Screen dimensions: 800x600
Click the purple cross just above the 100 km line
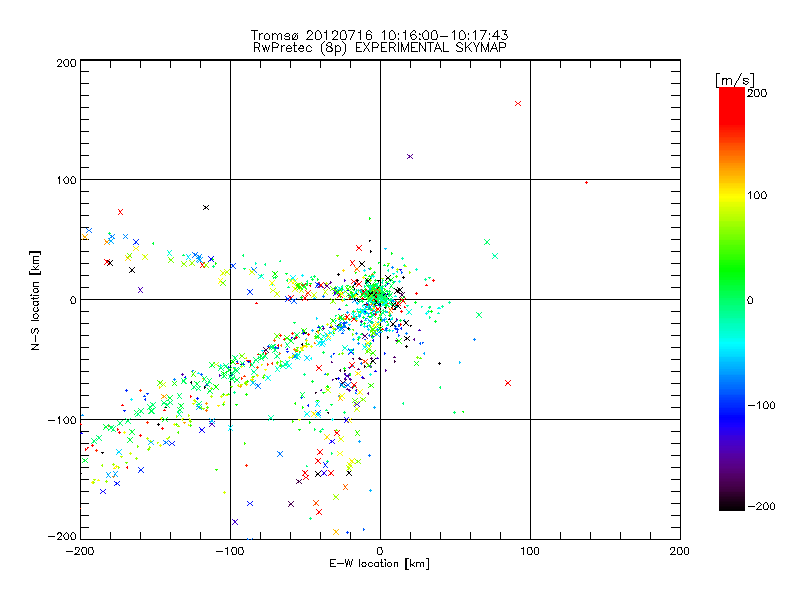click(410, 157)
